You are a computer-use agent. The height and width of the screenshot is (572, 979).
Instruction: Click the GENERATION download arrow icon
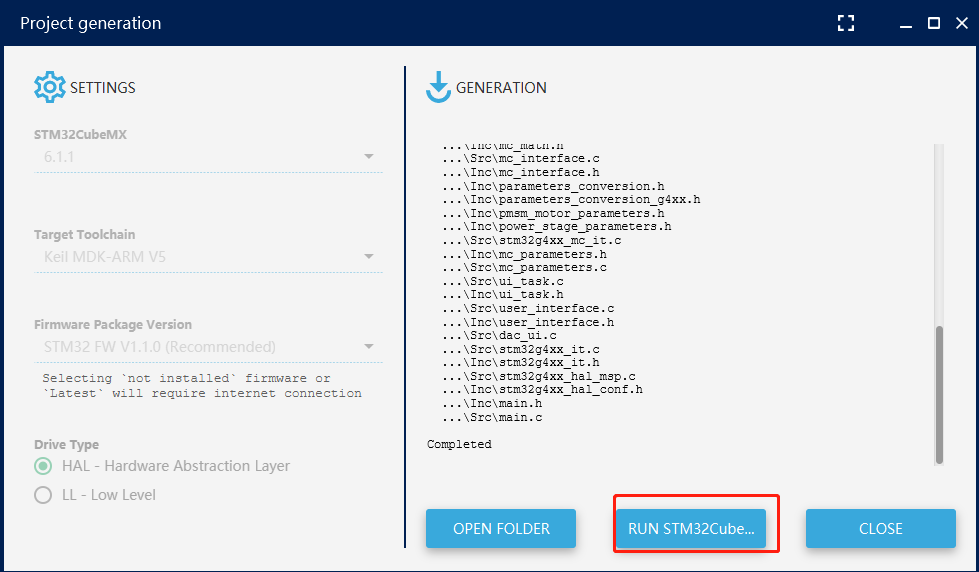pyautogui.click(x=438, y=87)
